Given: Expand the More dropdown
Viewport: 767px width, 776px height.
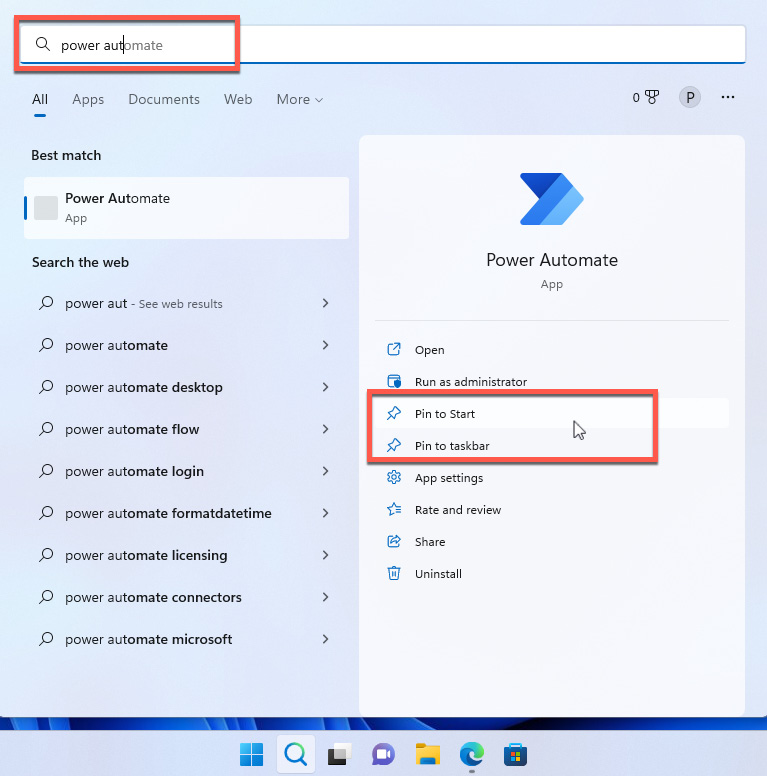Looking at the screenshot, I should 300,99.
